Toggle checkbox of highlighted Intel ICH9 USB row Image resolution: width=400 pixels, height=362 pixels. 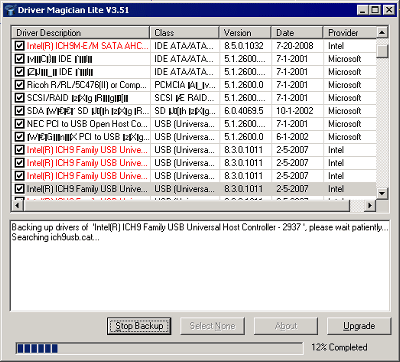pos(20,189)
